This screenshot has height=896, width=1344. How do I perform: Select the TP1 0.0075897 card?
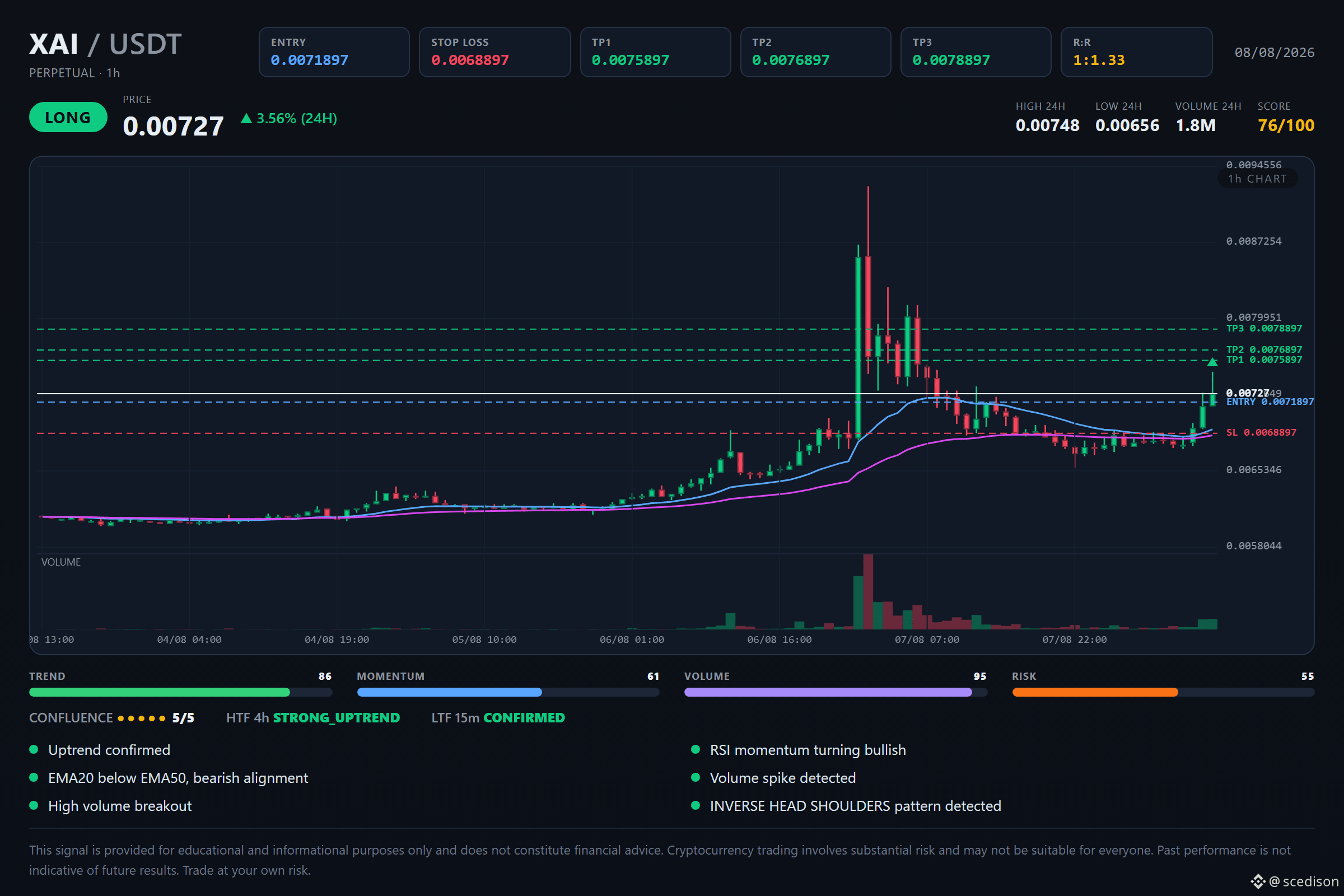tap(655, 52)
